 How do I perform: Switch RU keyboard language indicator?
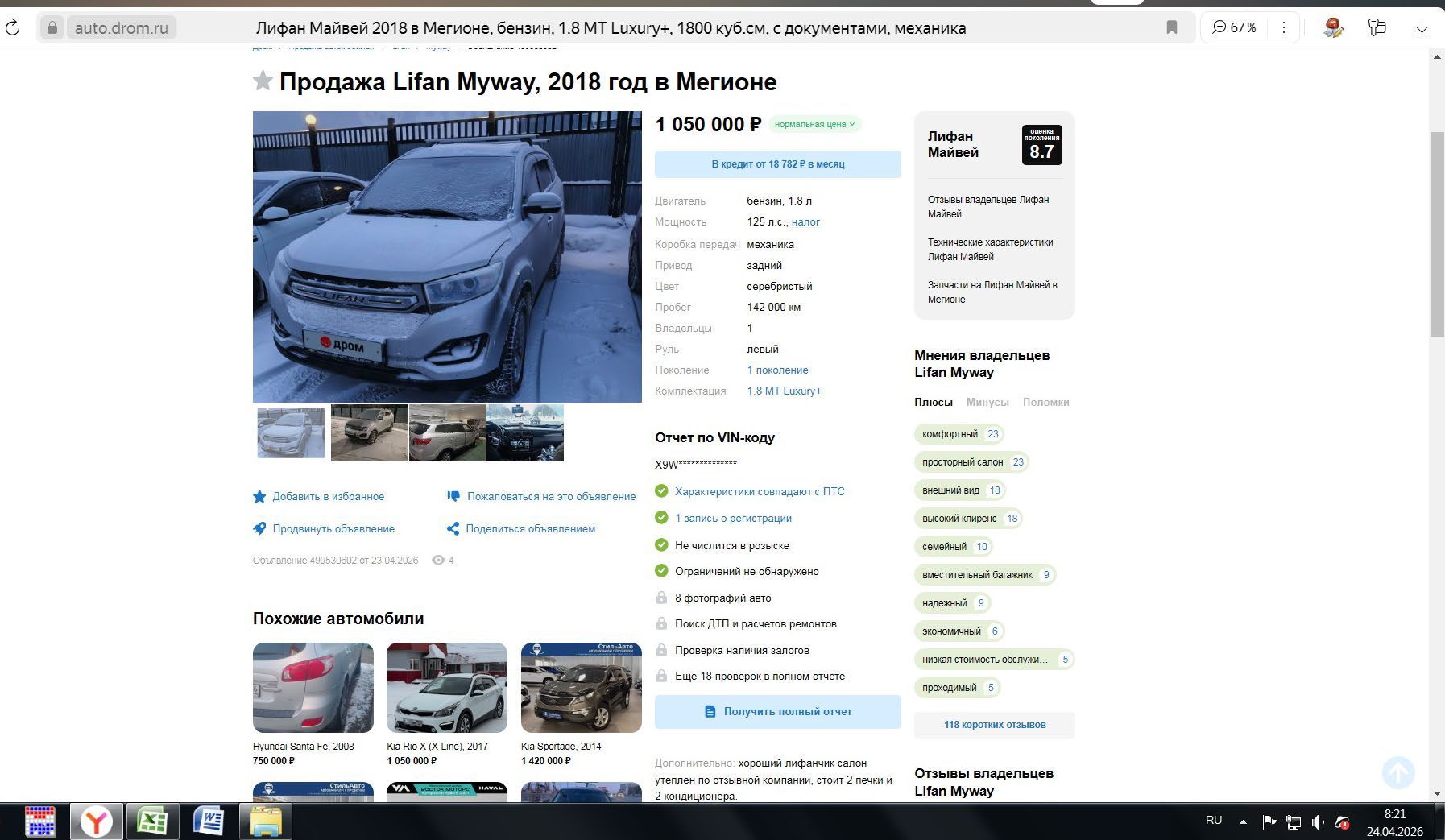tap(1214, 821)
